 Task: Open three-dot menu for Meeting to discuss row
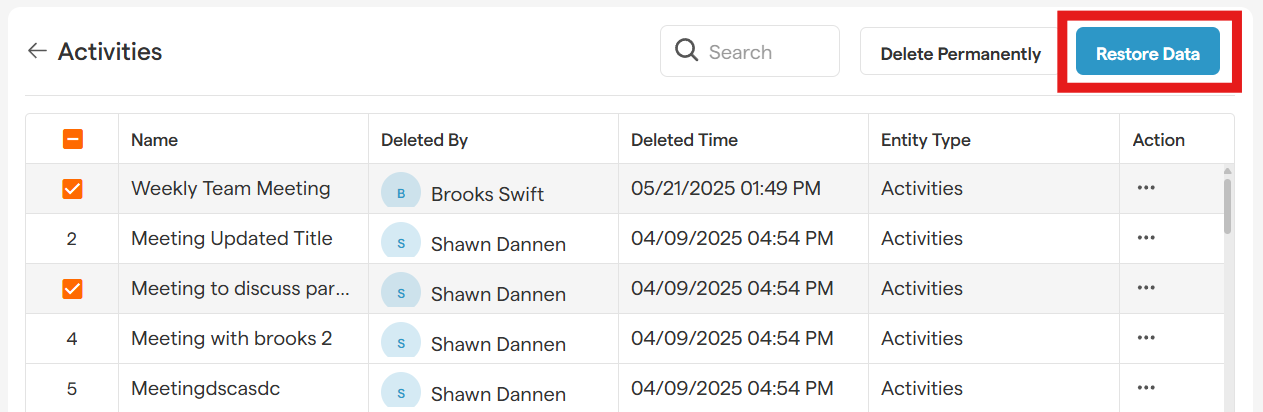point(1146,288)
